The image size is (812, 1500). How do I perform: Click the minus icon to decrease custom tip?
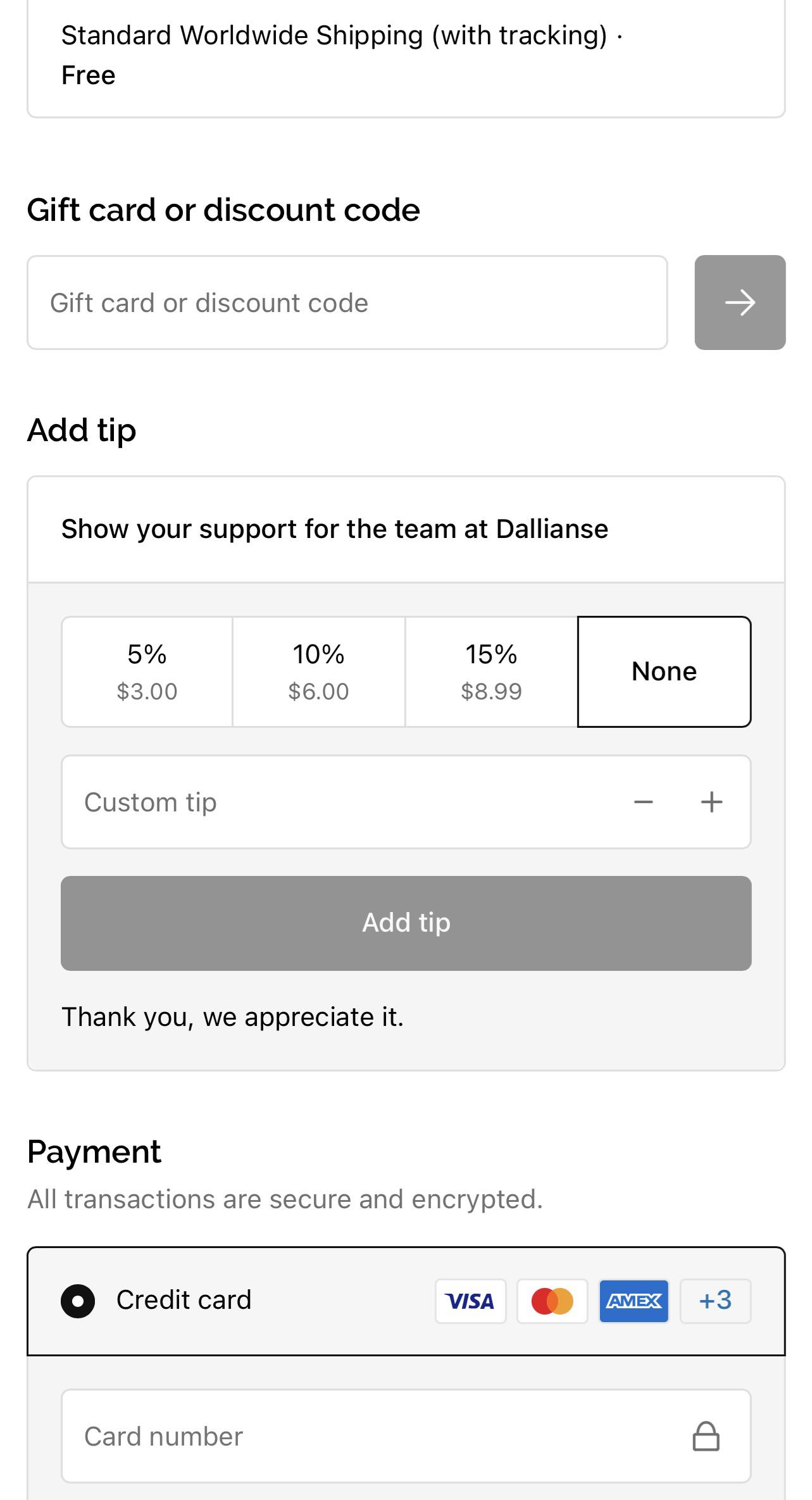coord(643,801)
